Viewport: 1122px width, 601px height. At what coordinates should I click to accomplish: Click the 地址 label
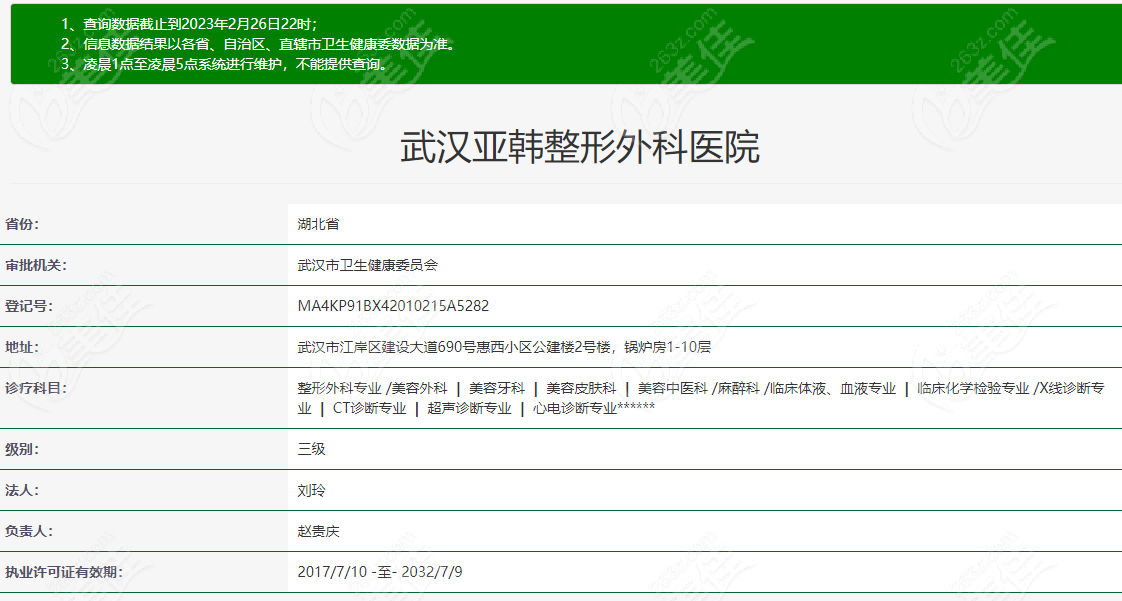(22, 347)
